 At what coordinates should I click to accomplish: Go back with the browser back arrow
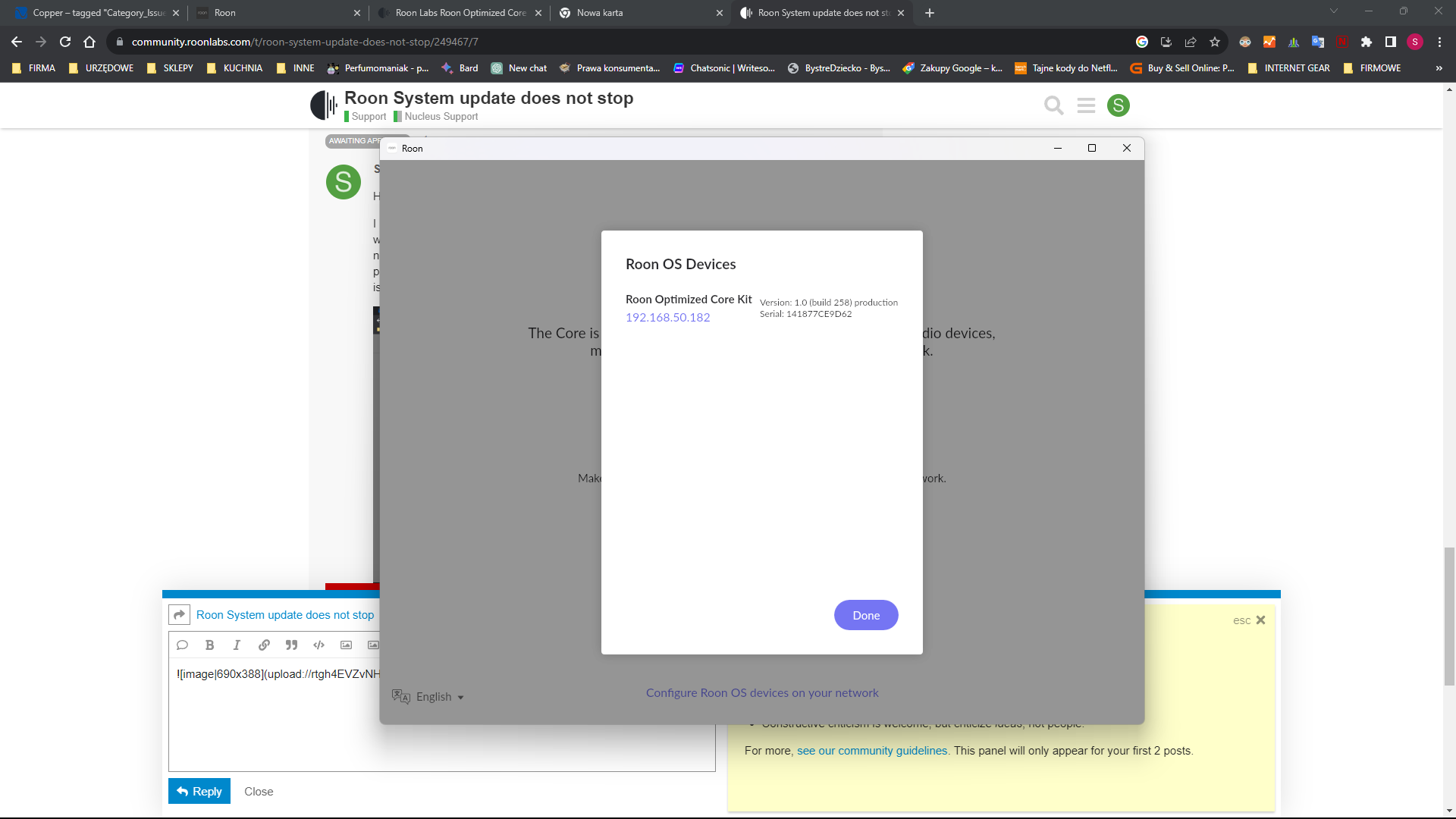[17, 42]
